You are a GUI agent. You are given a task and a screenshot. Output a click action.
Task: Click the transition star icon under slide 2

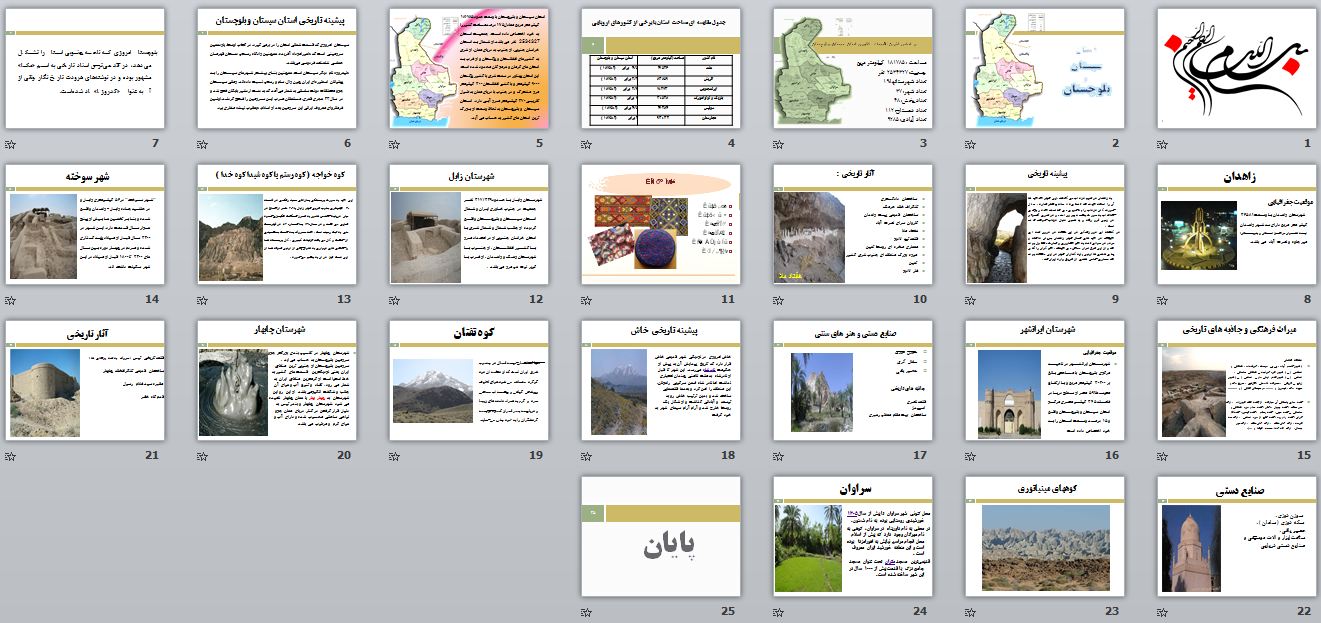(970, 145)
